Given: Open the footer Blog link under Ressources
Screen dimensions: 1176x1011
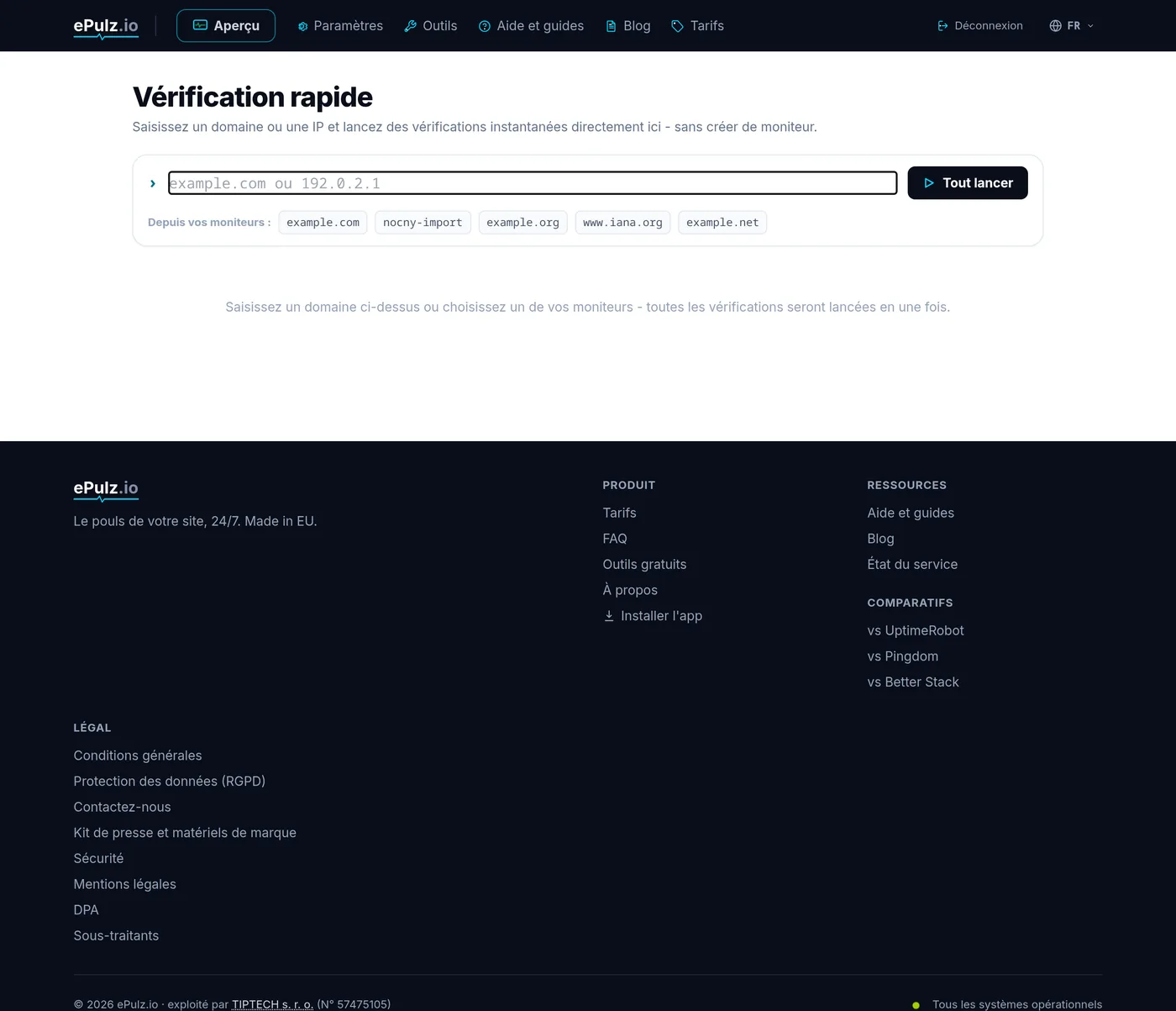Looking at the screenshot, I should [880, 539].
